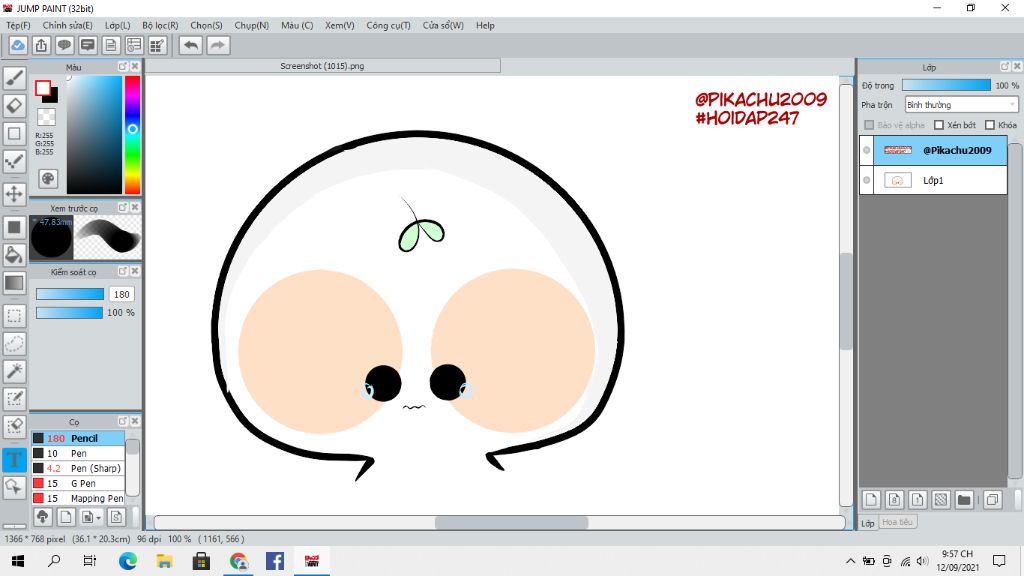Image resolution: width=1024 pixels, height=576 pixels.
Task: Click the foreground white color swatch
Action: click(43, 88)
